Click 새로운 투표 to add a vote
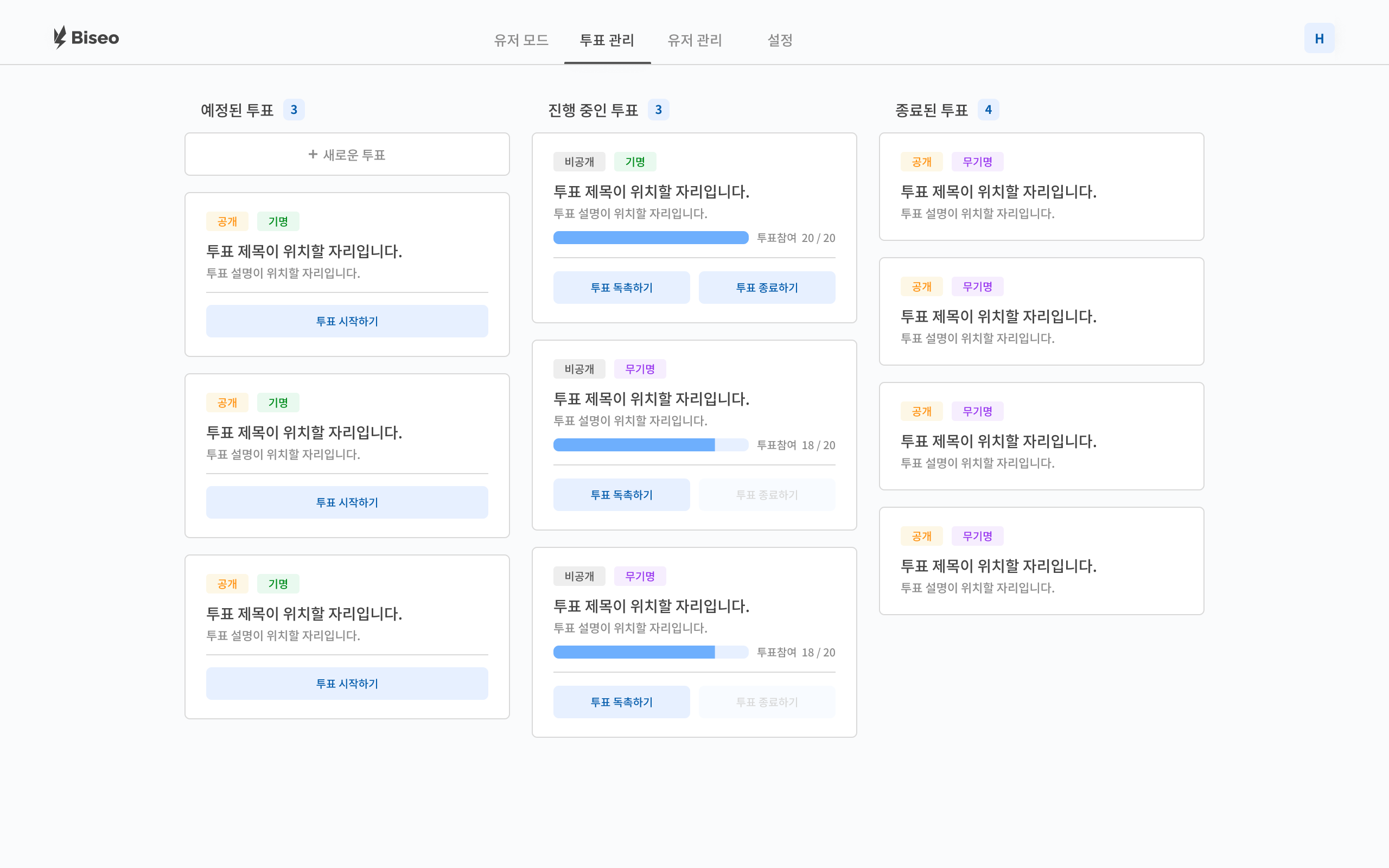The height and width of the screenshot is (868, 1389). coord(347,154)
